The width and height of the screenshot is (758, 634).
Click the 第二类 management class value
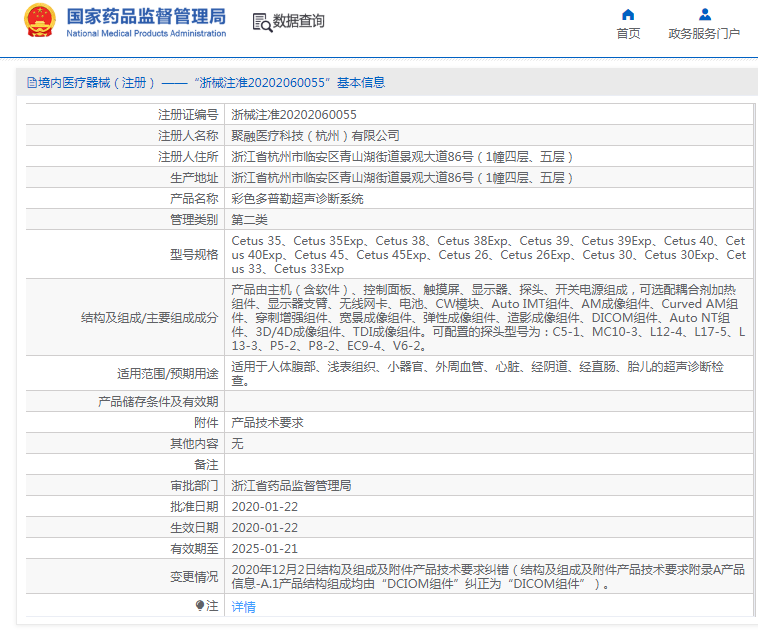coord(249,220)
